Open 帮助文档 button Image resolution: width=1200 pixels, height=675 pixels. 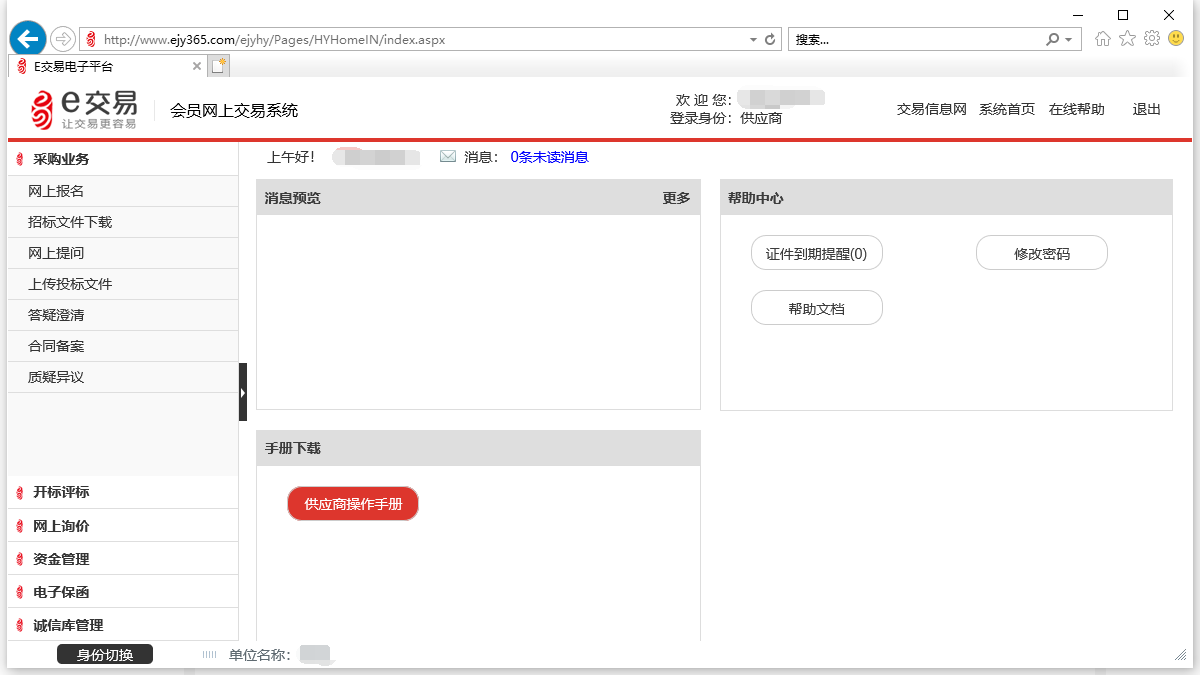pyautogui.click(x=817, y=308)
